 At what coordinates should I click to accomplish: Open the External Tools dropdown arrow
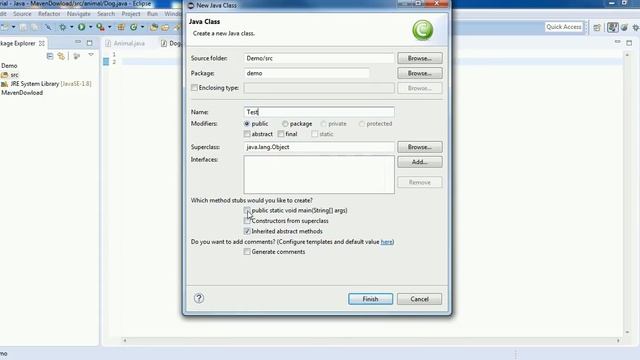tap(109, 27)
